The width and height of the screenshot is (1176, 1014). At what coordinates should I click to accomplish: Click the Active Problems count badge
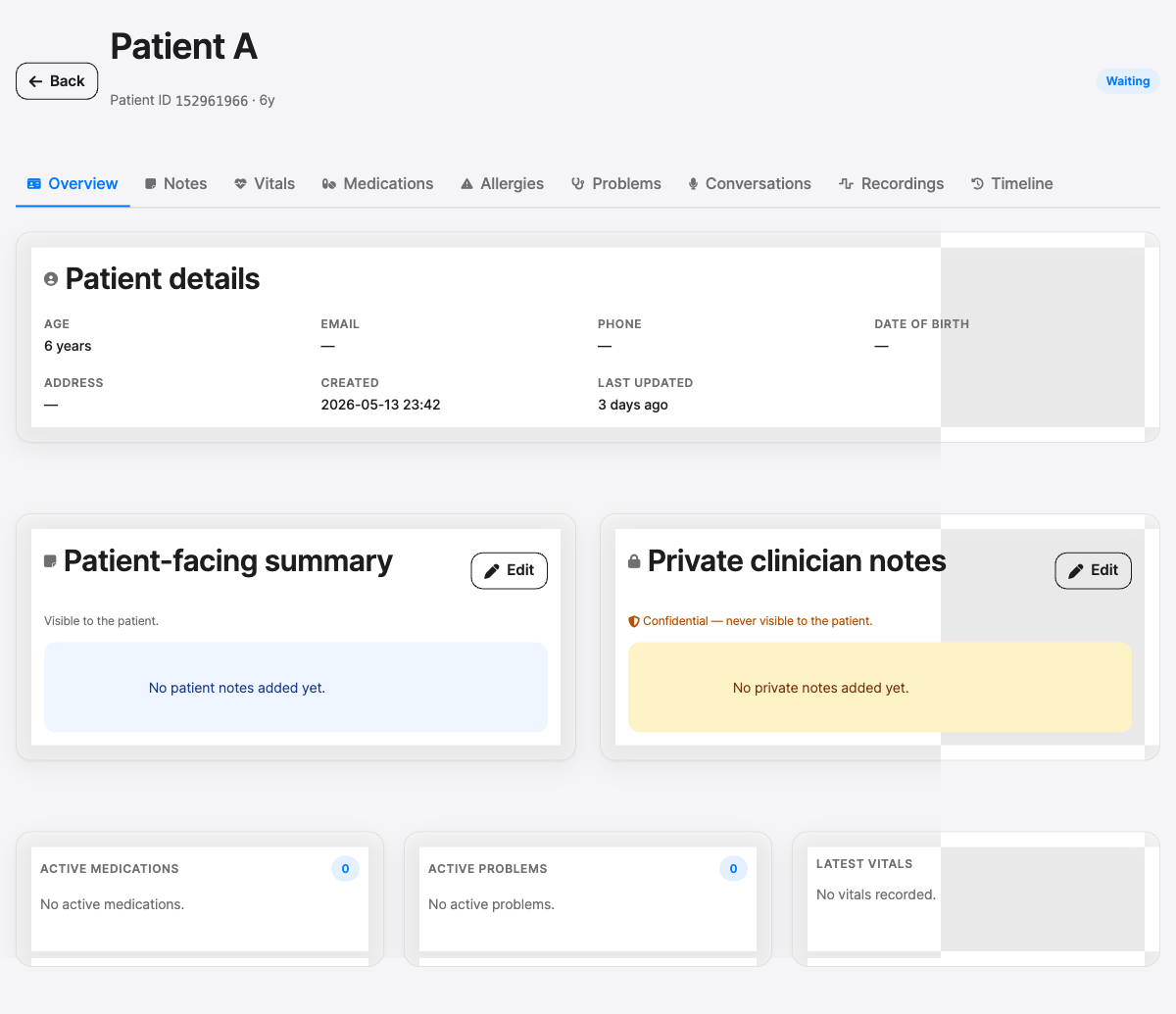(733, 869)
